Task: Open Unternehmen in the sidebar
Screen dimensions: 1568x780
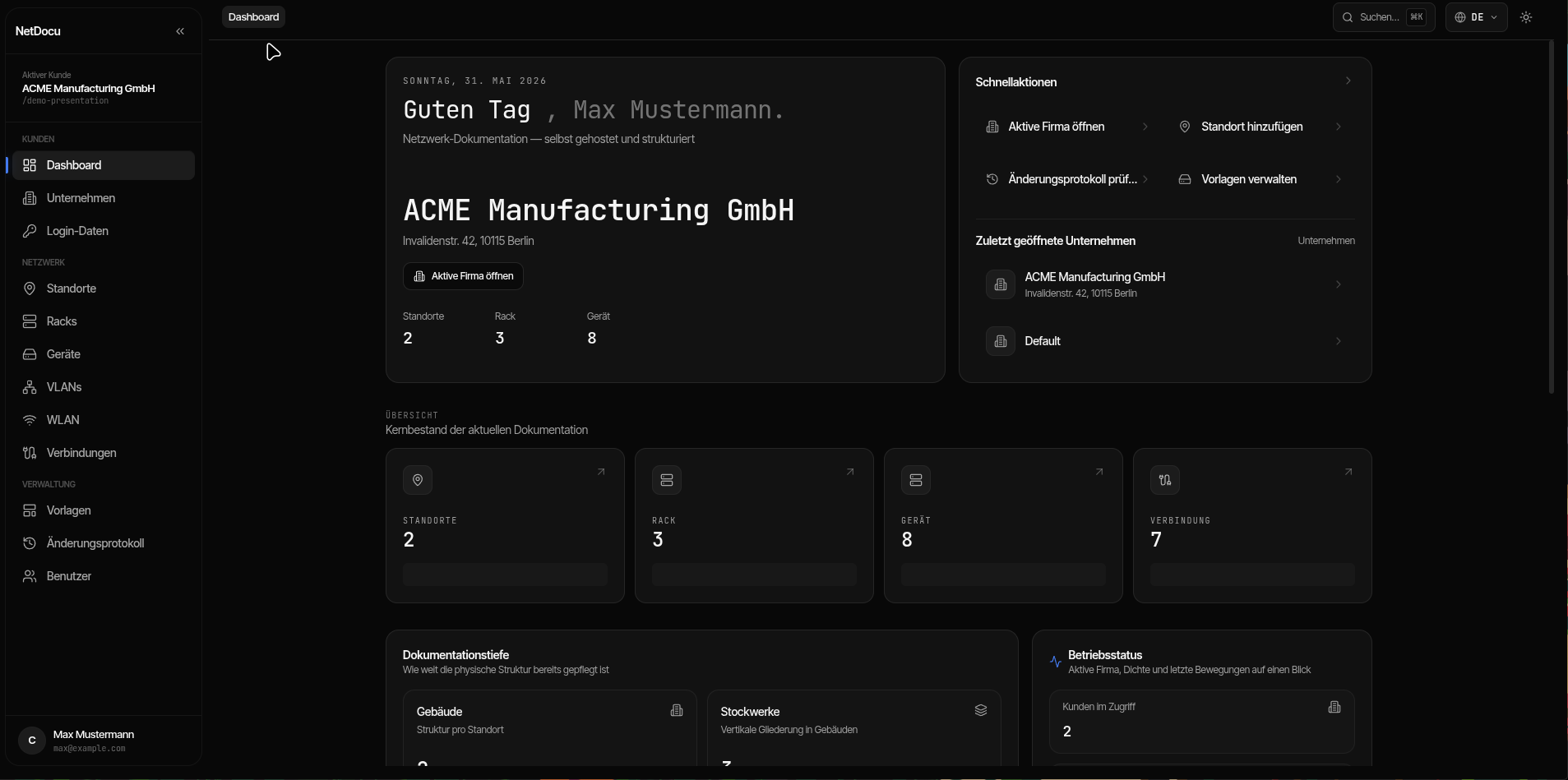Action: coord(104,198)
